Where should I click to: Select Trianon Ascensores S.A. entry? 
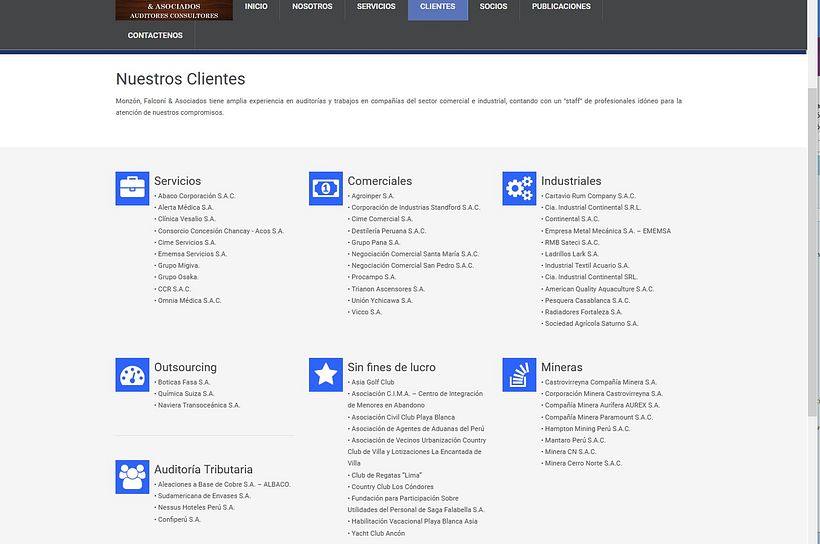tap(388, 289)
